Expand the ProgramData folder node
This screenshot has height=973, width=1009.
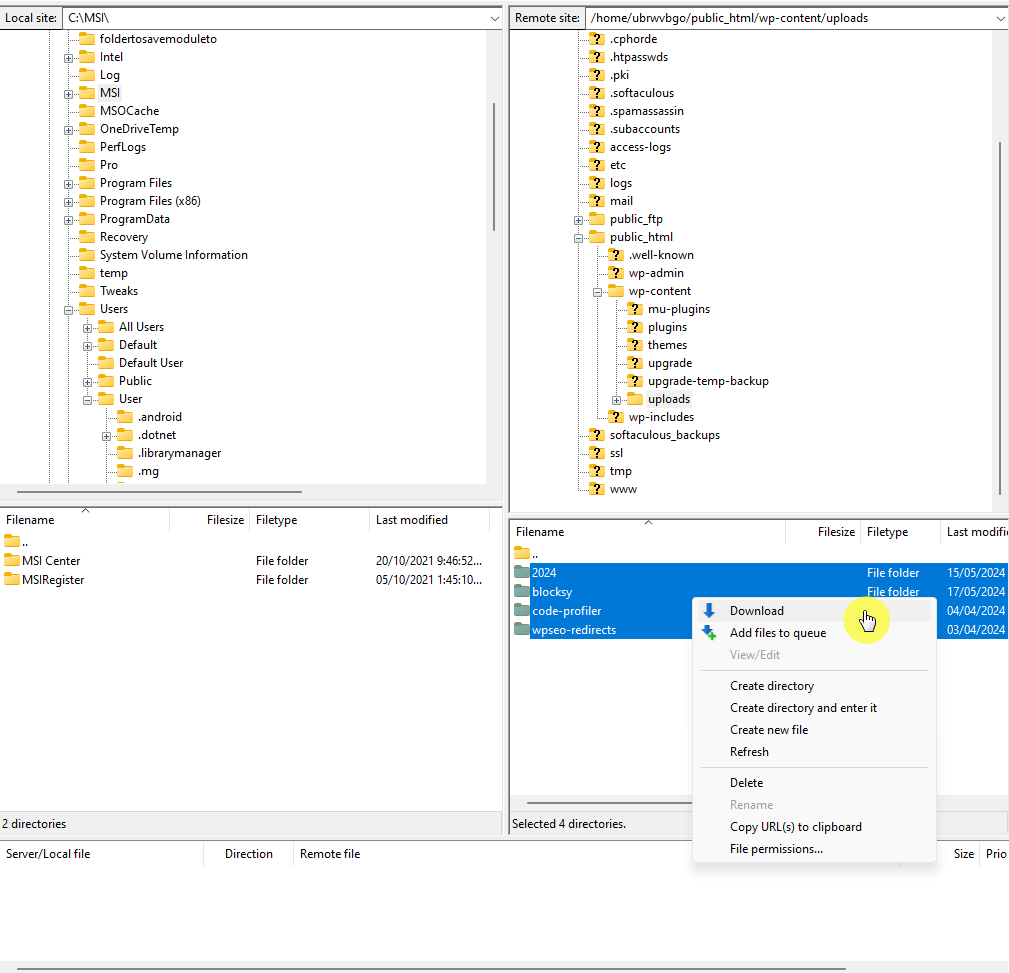[68, 220]
